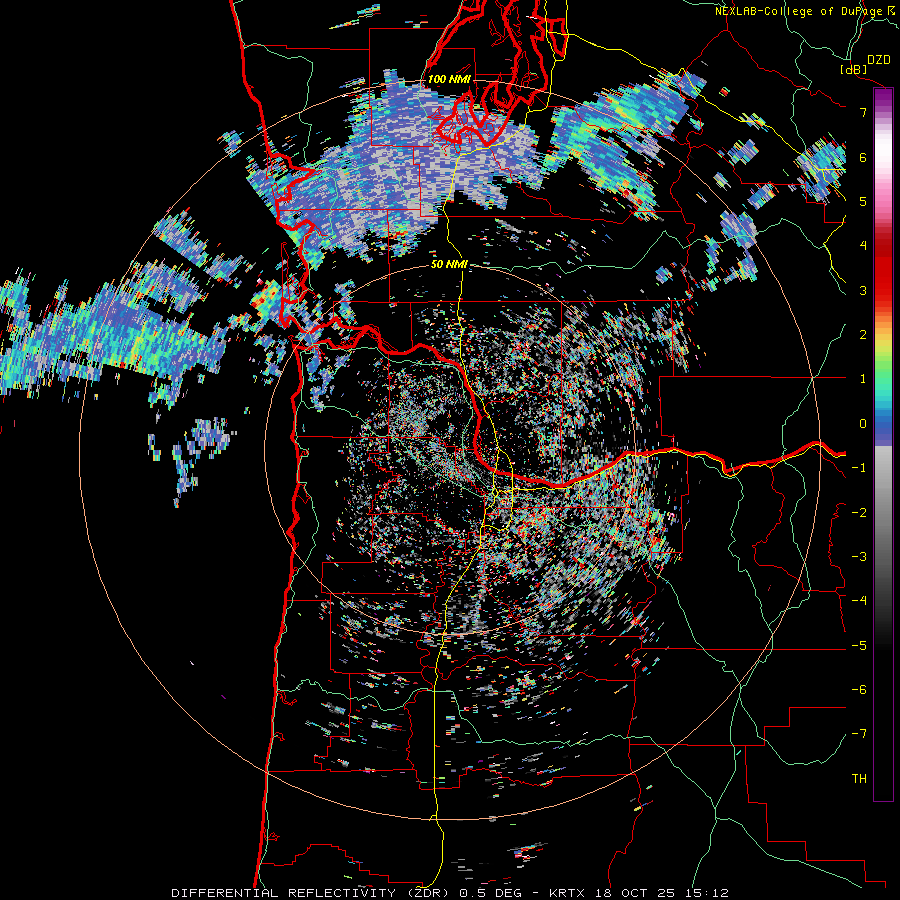This screenshot has height=900, width=900.
Task: Select the 2 dB scale value
Action: 863,334
